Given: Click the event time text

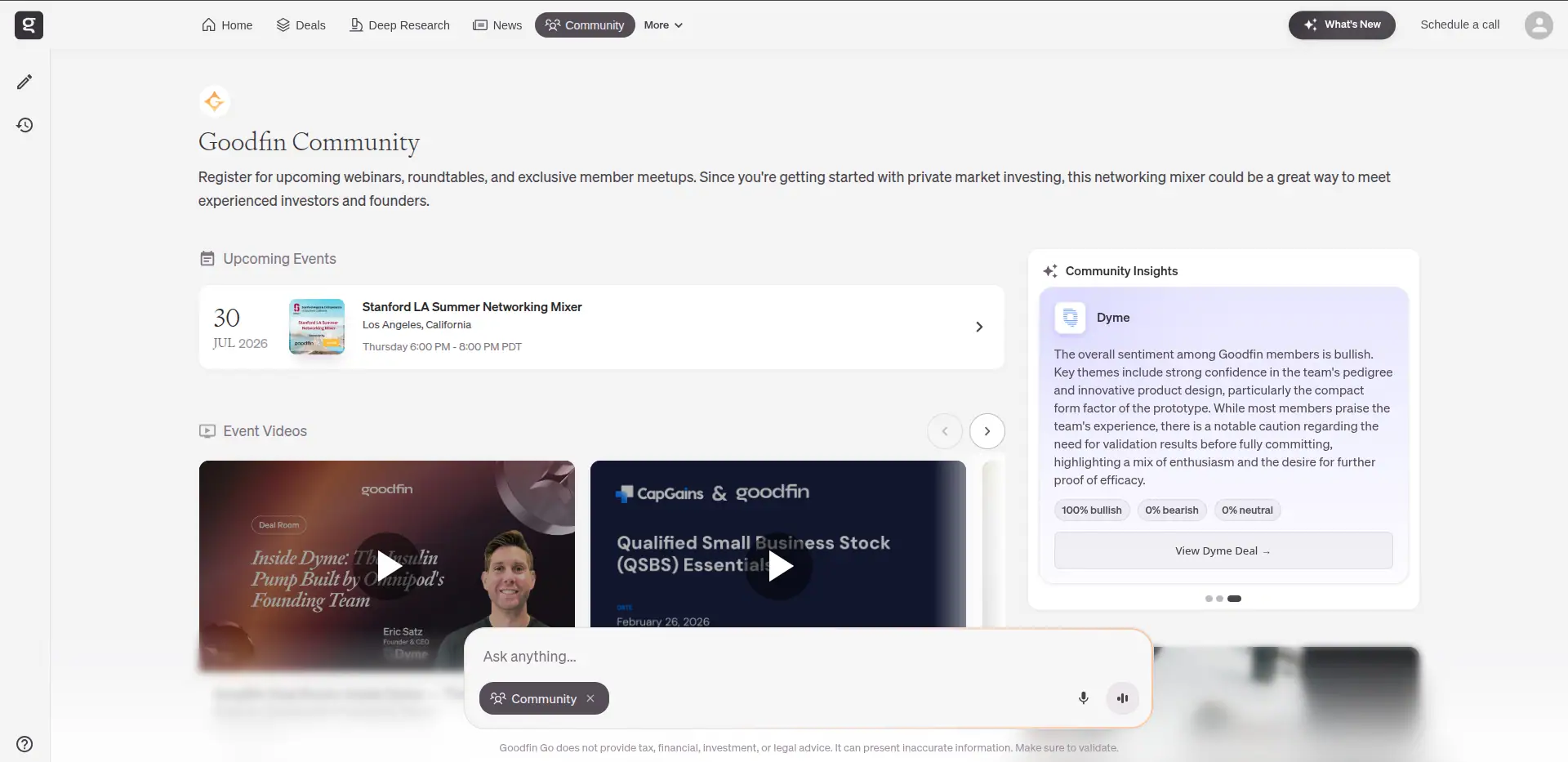Looking at the screenshot, I should click(x=442, y=347).
